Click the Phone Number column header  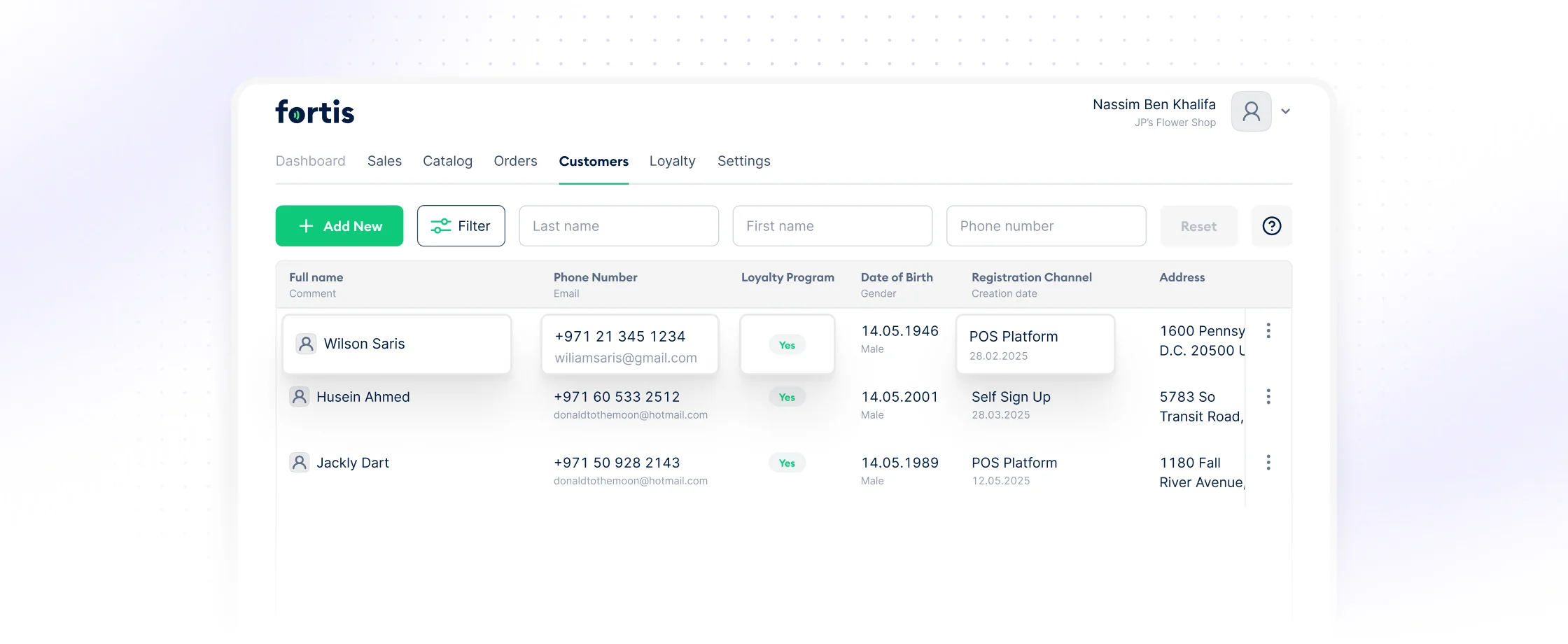pos(595,277)
